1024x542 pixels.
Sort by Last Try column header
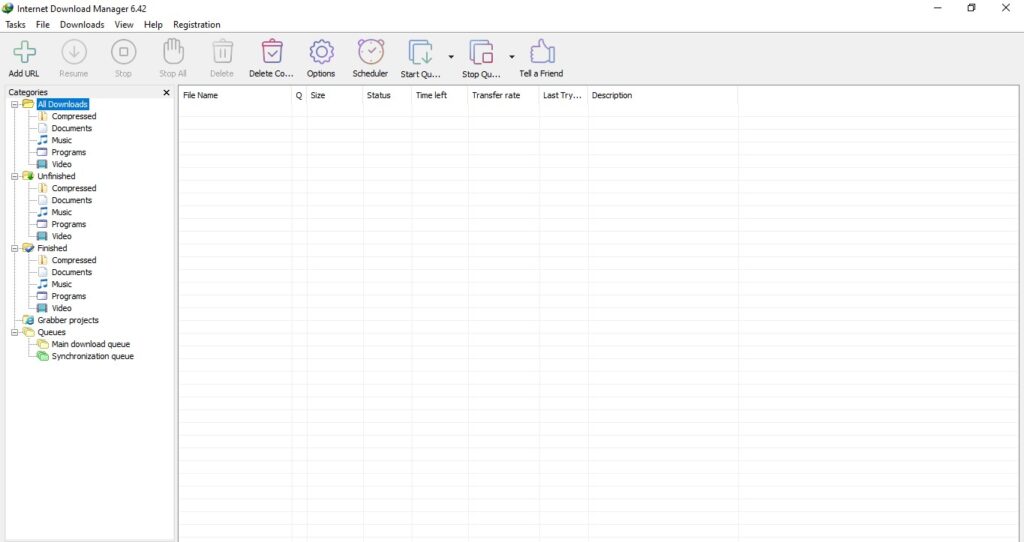(x=564, y=95)
